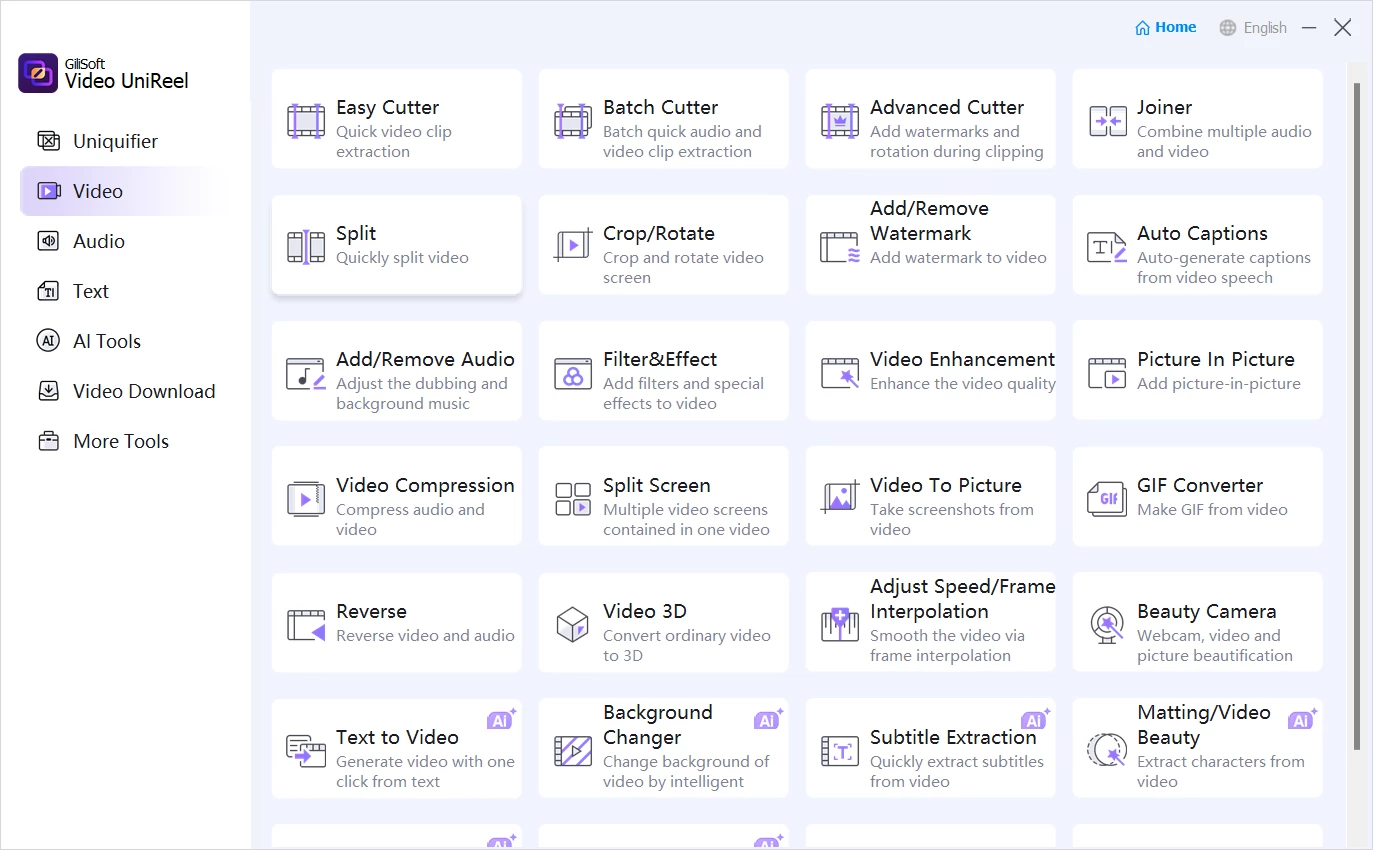The width and height of the screenshot is (1373, 850).
Task: Click the Easy Cutter tool icon
Action: pos(306,121)
